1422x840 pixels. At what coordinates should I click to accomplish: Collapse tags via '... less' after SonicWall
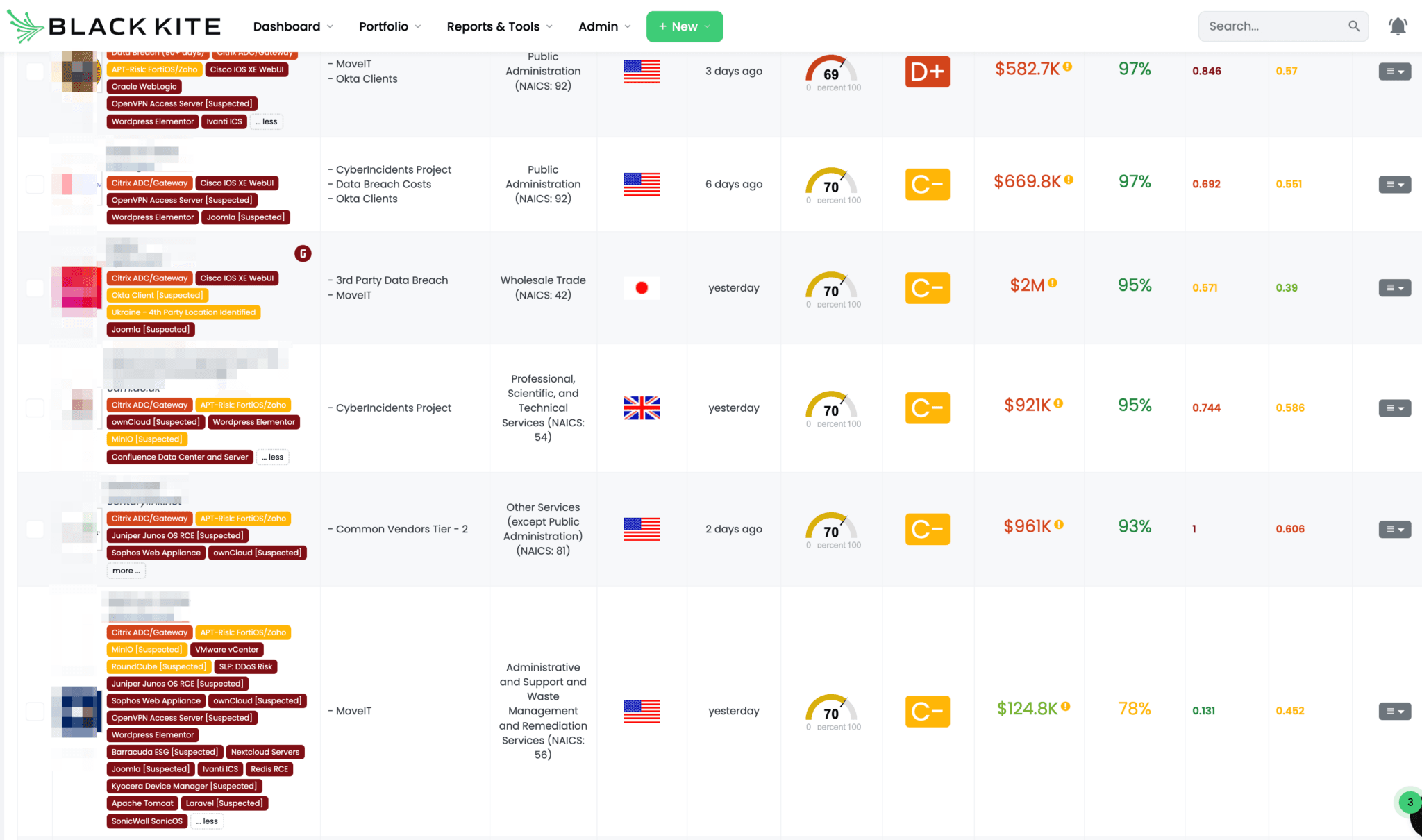click(x=207, y=821)
